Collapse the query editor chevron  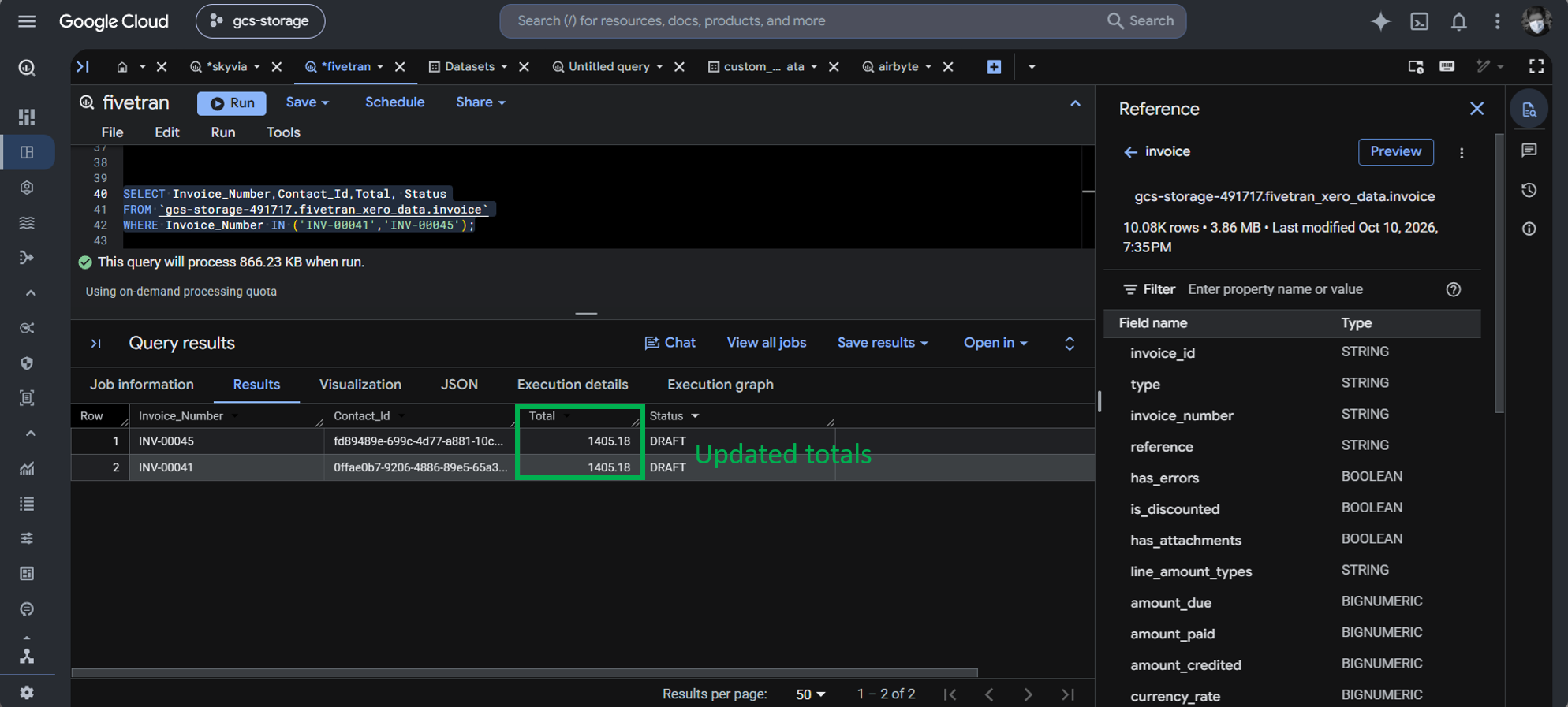[x=1075, y=103]
